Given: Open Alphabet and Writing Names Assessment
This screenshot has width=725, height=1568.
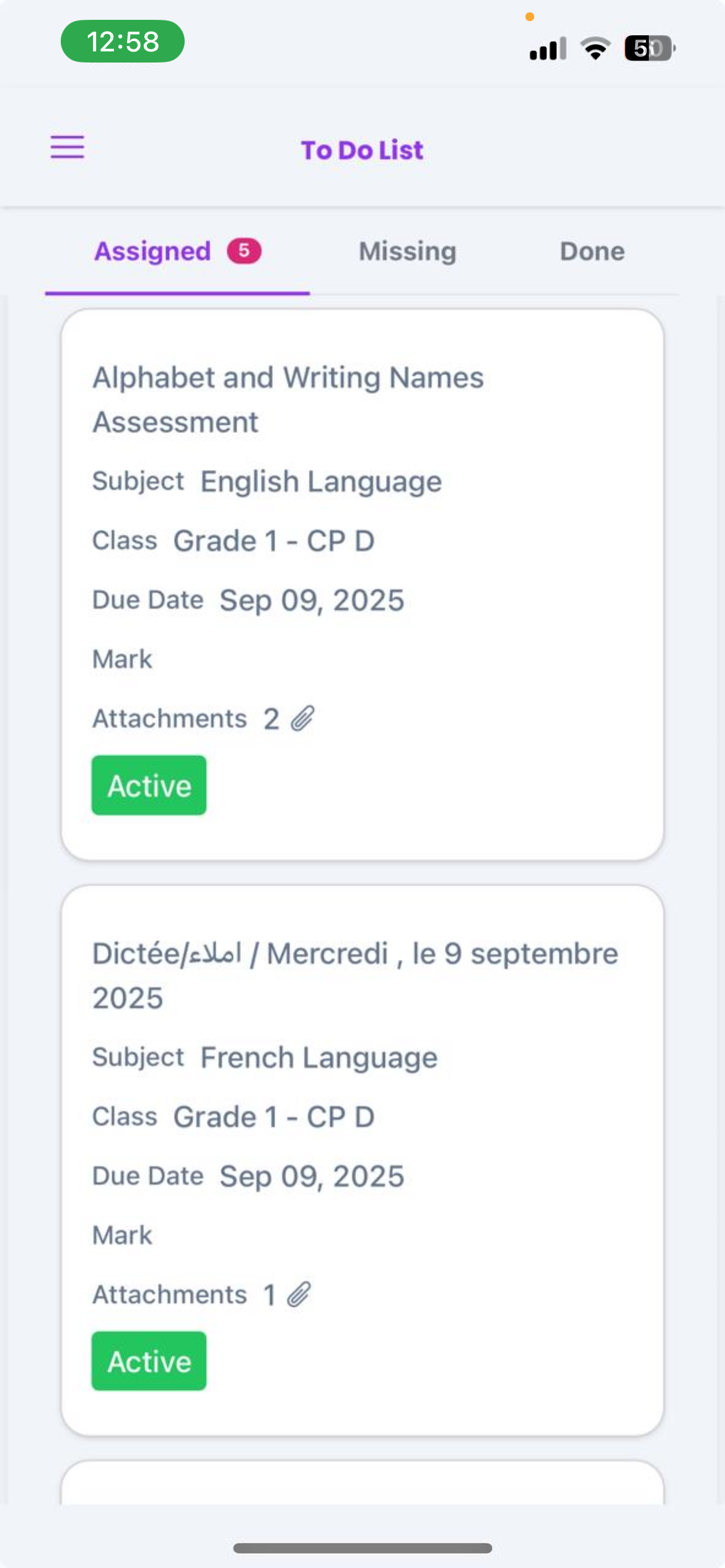Looking at the screenshot, I should point(288,399).
